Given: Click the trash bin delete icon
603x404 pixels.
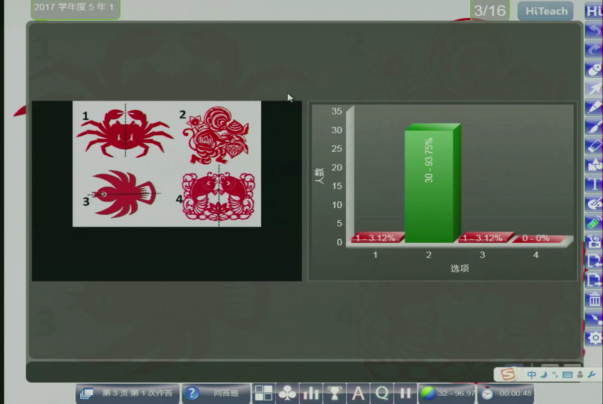Looking at the screenshot, I should [594, 299].
